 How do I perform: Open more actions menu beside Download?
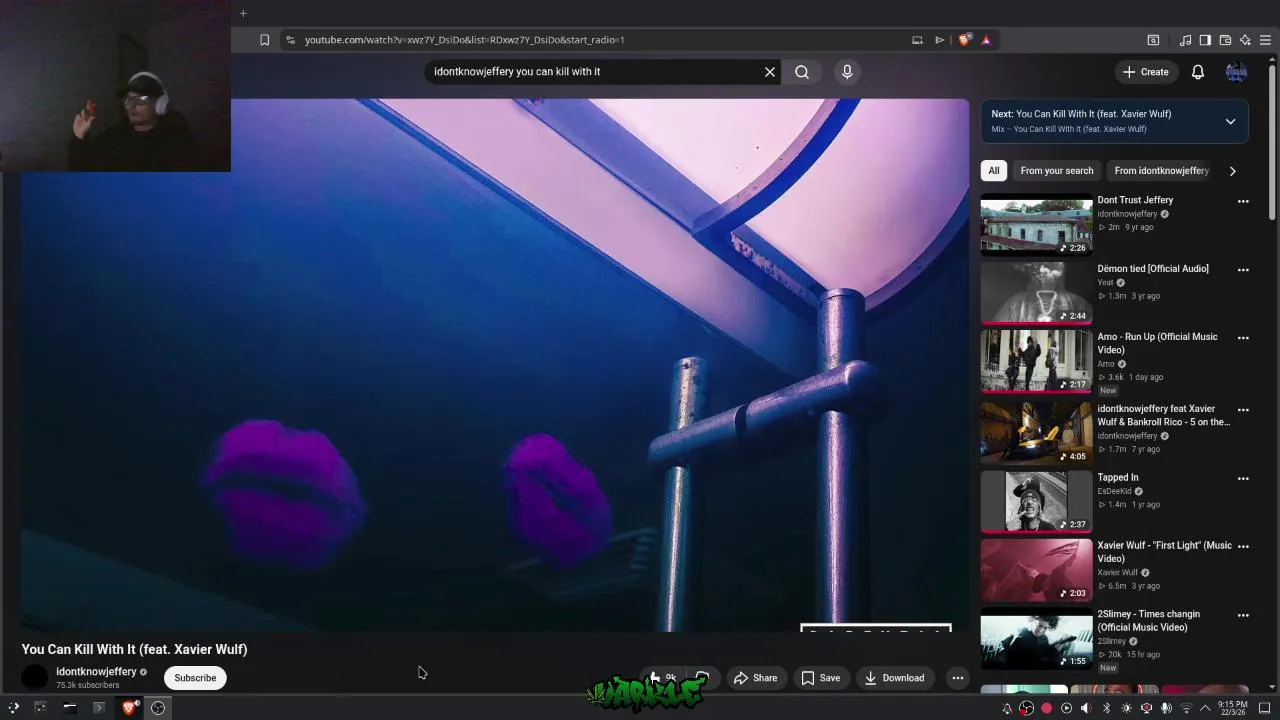tap(958, 678)
